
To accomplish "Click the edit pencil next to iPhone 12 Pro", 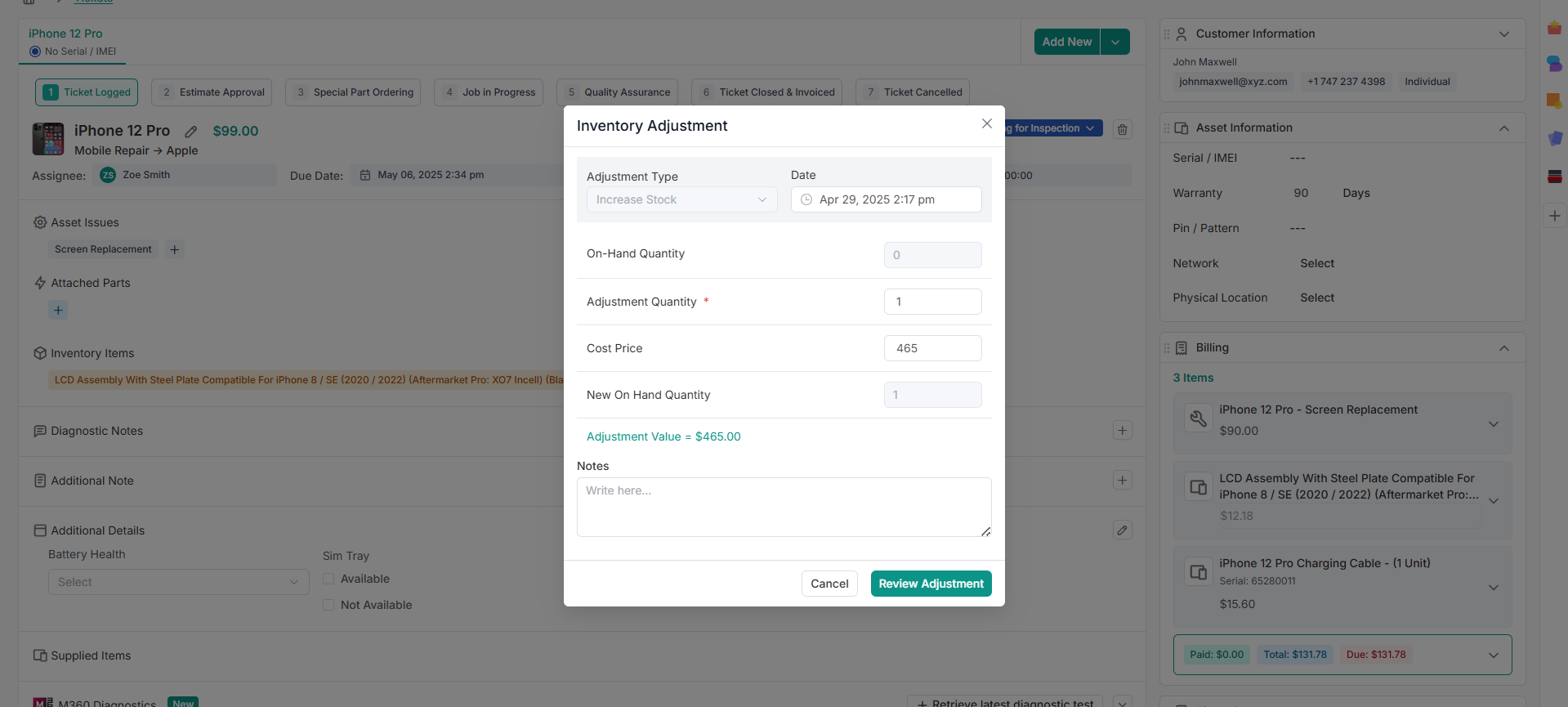I will point(191,131).
